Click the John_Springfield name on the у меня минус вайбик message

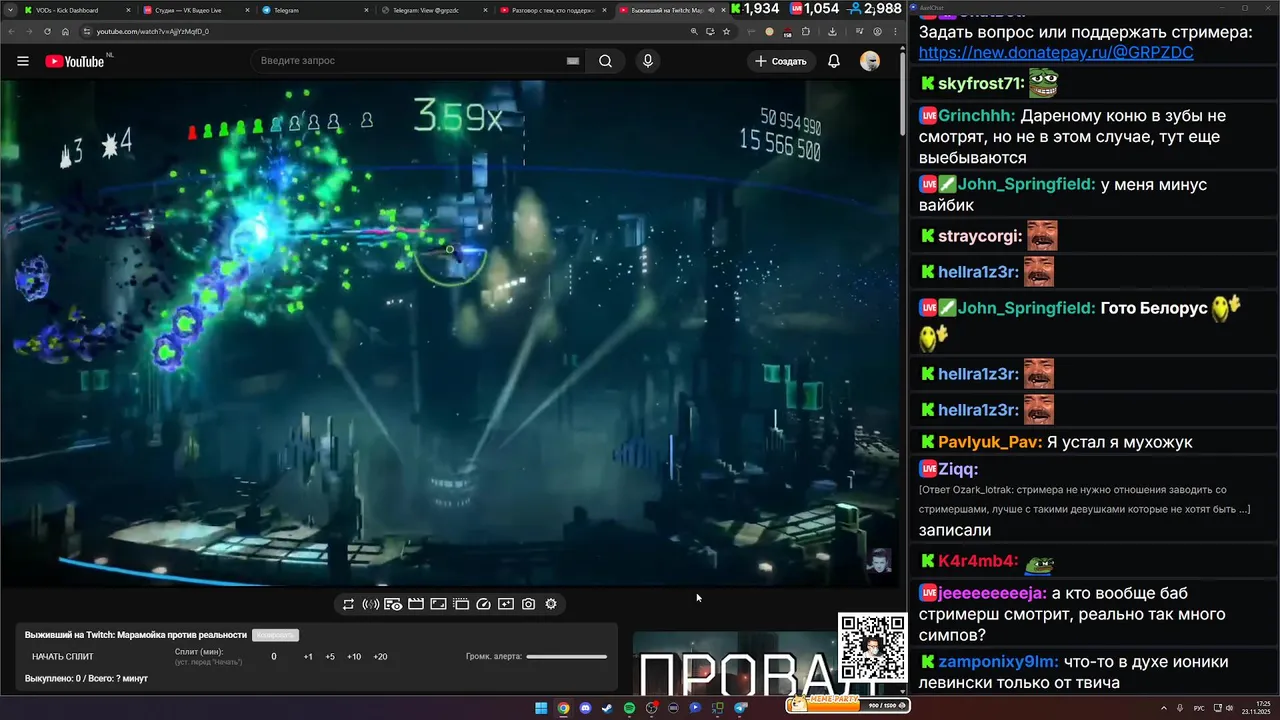(1026, 185)
